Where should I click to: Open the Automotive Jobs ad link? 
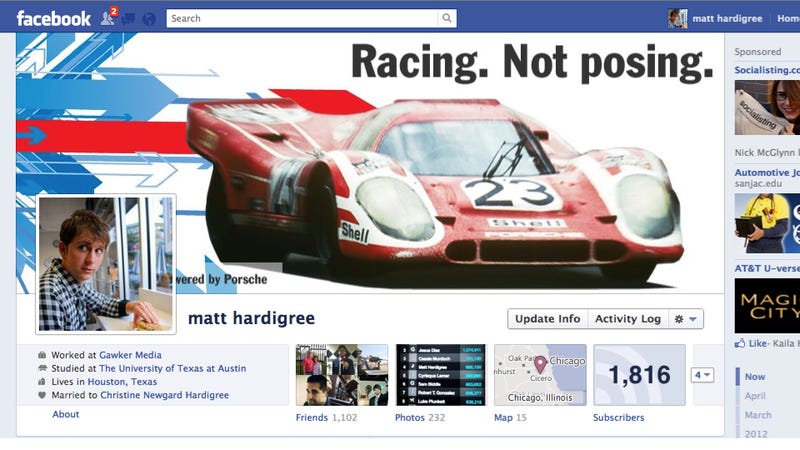[x=767, y=172]
